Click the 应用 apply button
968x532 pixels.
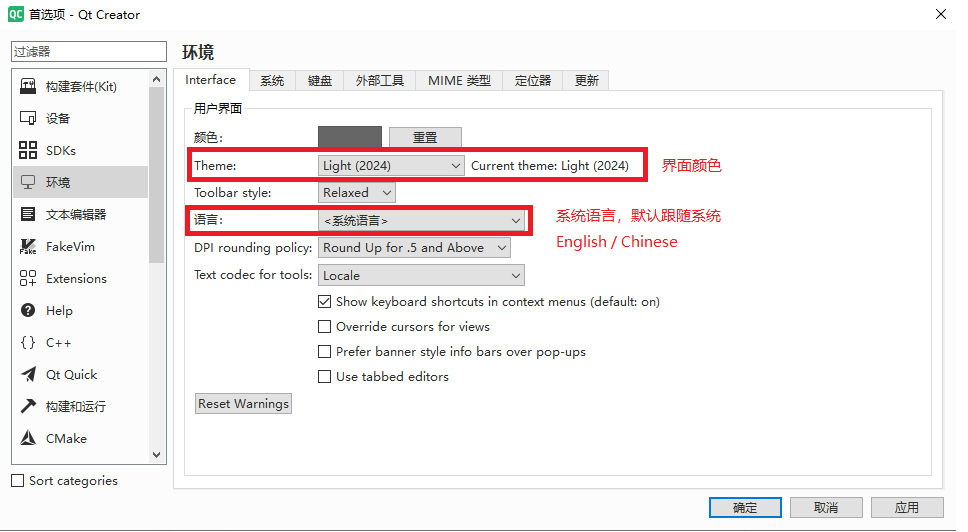click(x=907, y=507)
